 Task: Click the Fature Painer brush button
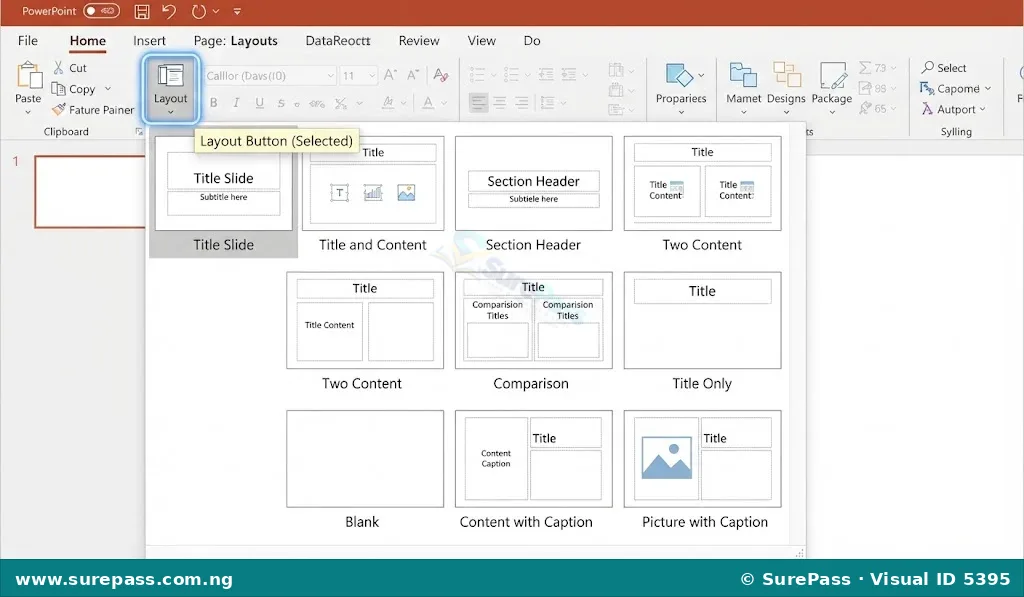(x=93, y=110)
